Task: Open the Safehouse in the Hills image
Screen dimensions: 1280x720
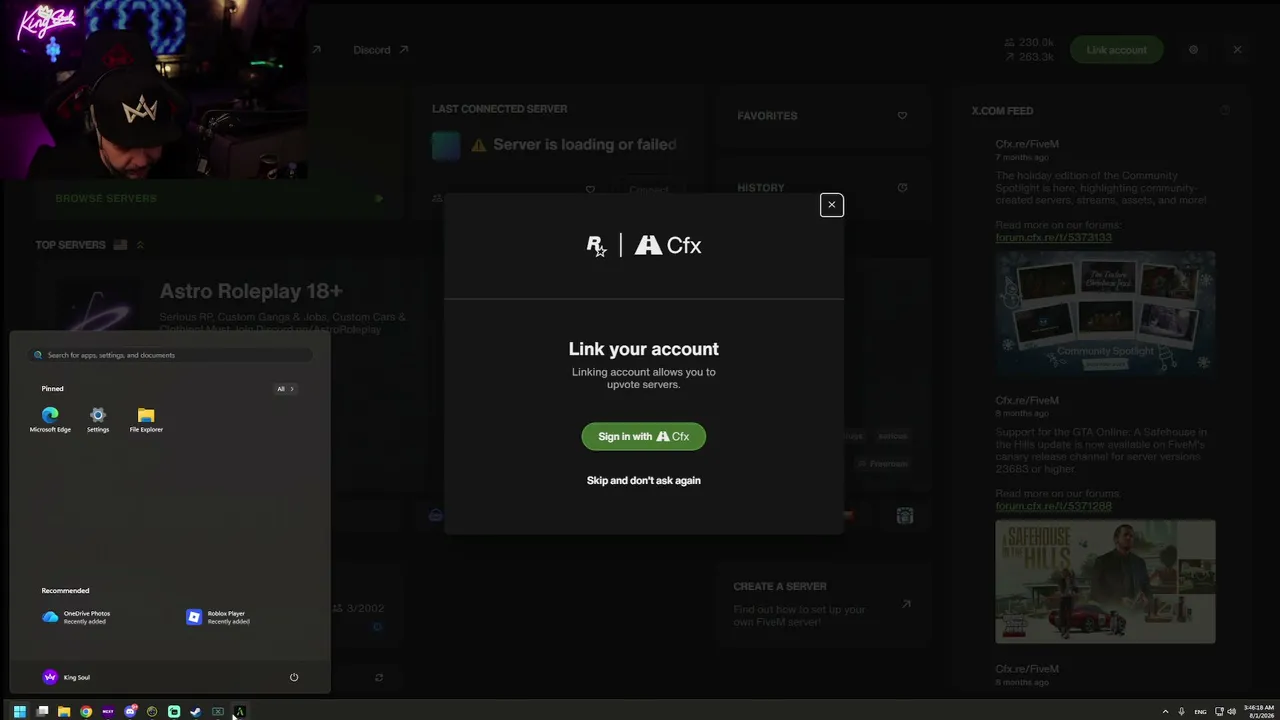Action: [1105, 581]
